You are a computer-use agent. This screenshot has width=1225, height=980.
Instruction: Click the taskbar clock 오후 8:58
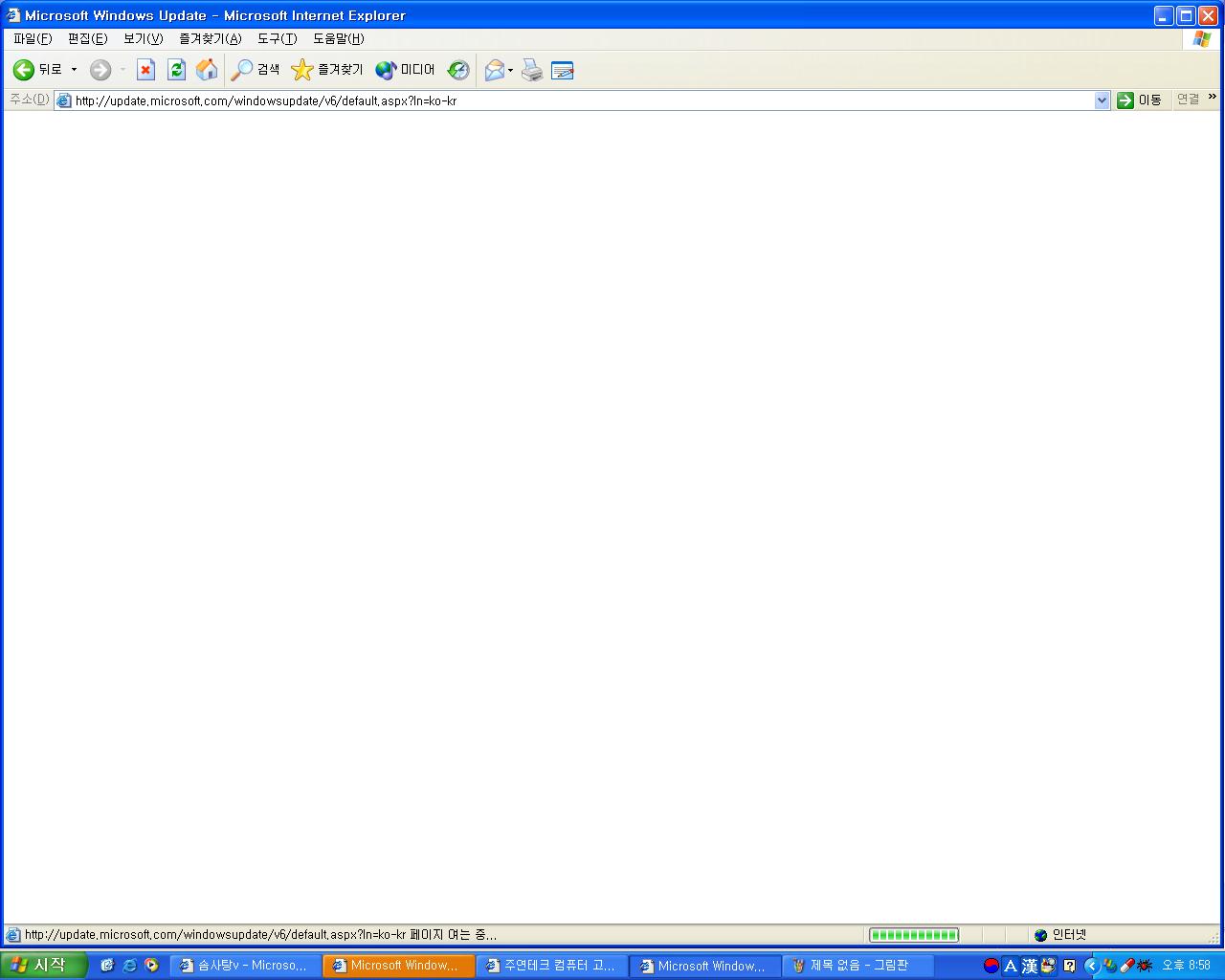click(1187, 966)
